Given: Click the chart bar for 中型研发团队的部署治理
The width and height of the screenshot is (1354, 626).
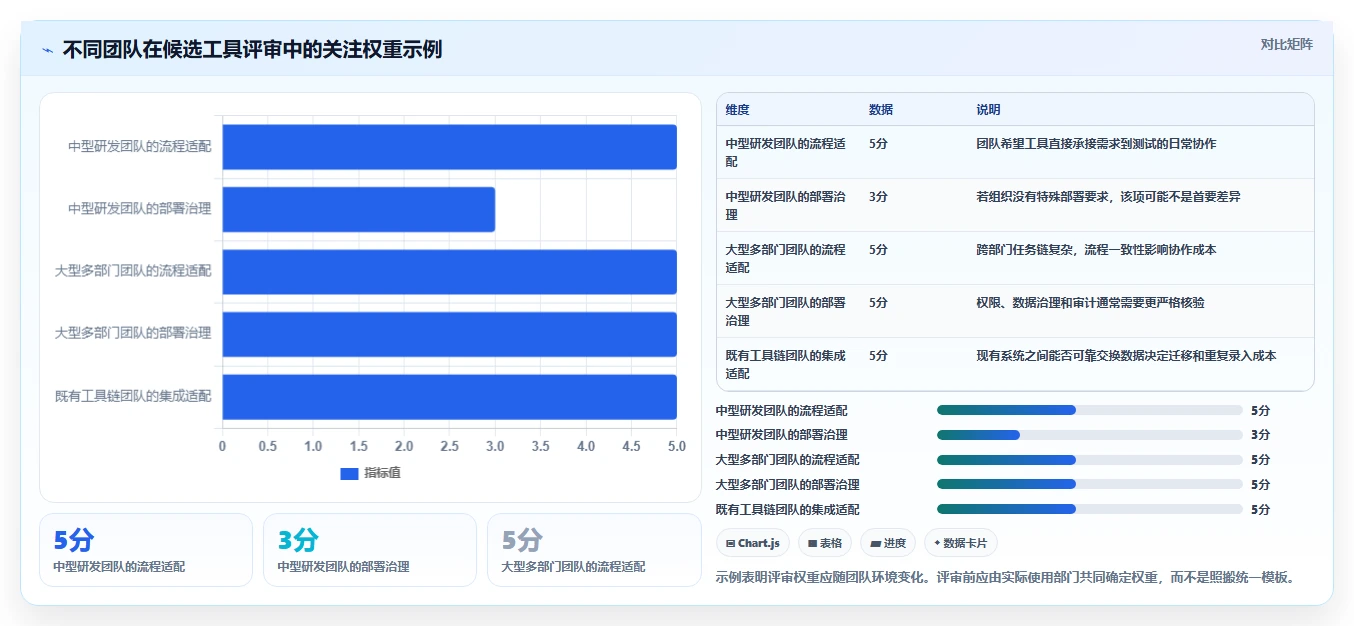Looking at the screenshot, I should point(358,209).
